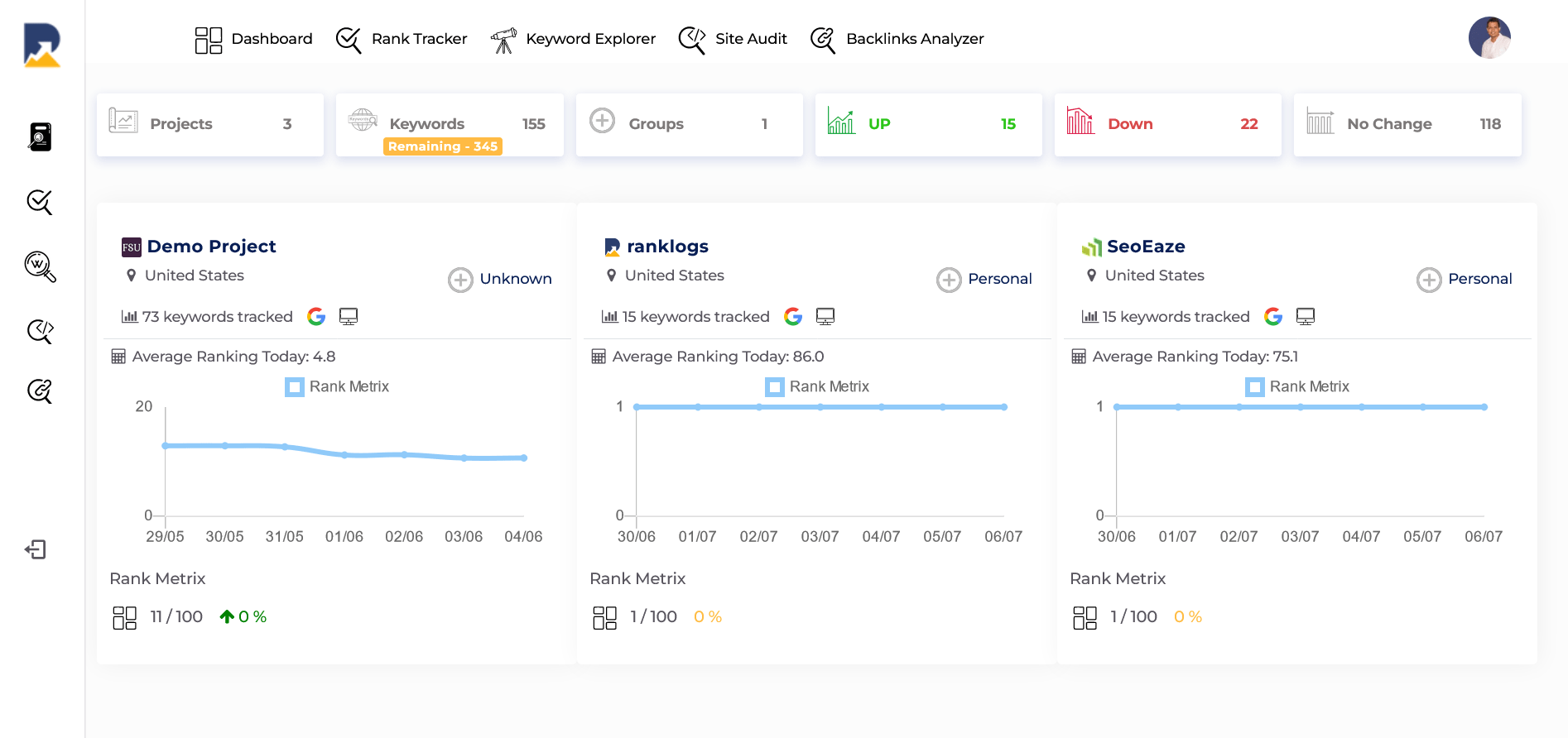Open the Rank Tracker menu item
1568x738 pixels.
(419, 39)
